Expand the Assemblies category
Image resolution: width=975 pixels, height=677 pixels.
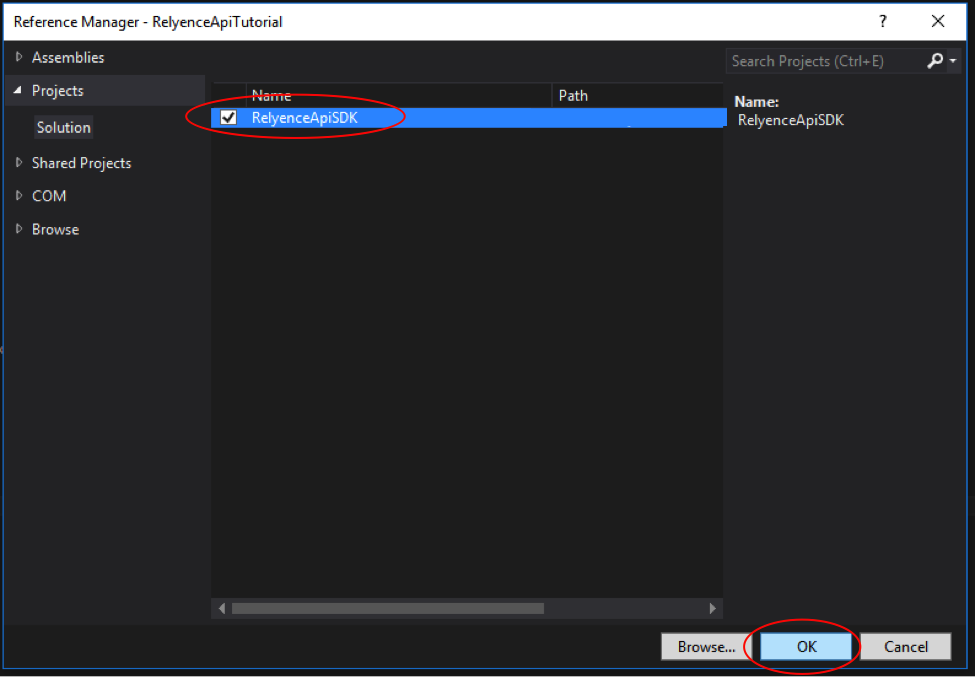click(x=19, y=58)
